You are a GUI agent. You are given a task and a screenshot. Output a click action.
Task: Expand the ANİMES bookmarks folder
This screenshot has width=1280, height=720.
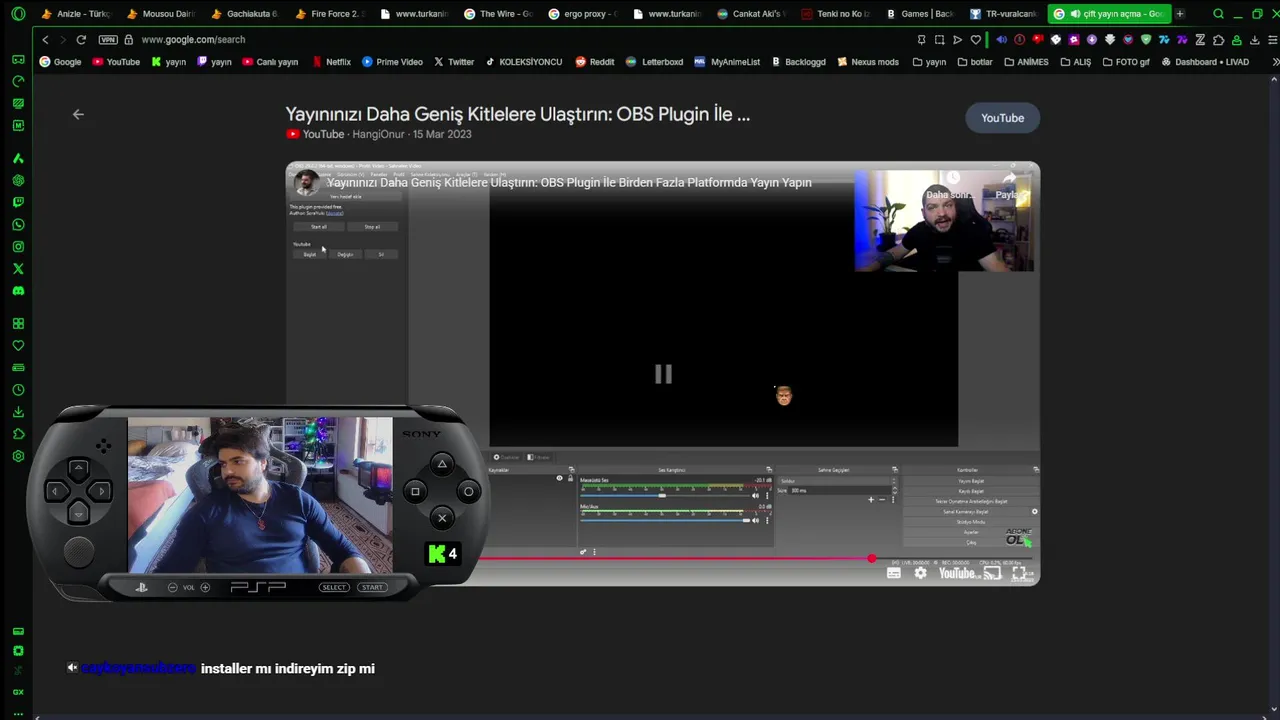coord(1025,62)
